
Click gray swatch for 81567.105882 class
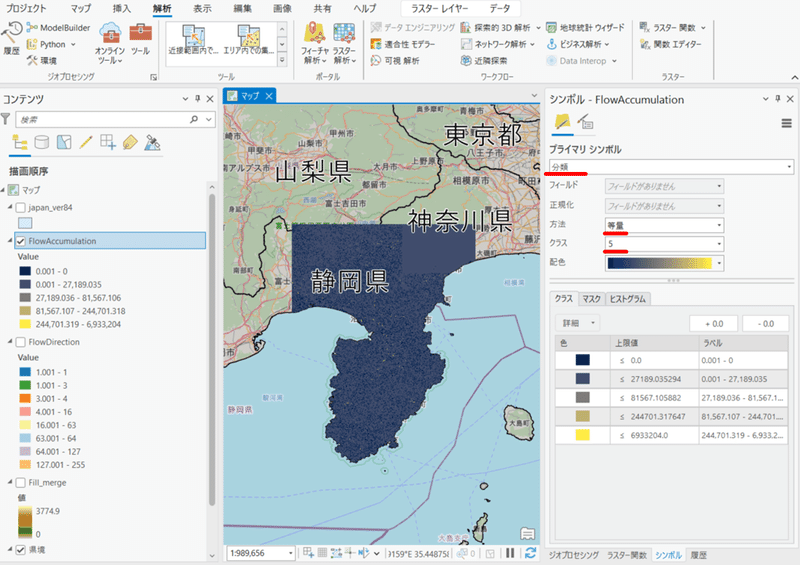(582, 398)
